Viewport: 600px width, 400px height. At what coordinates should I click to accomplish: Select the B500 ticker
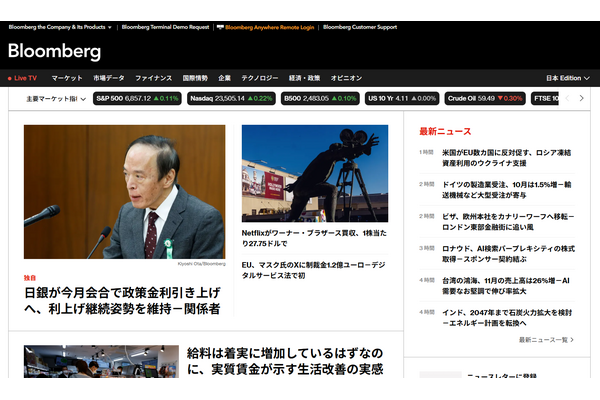point(320,98)
